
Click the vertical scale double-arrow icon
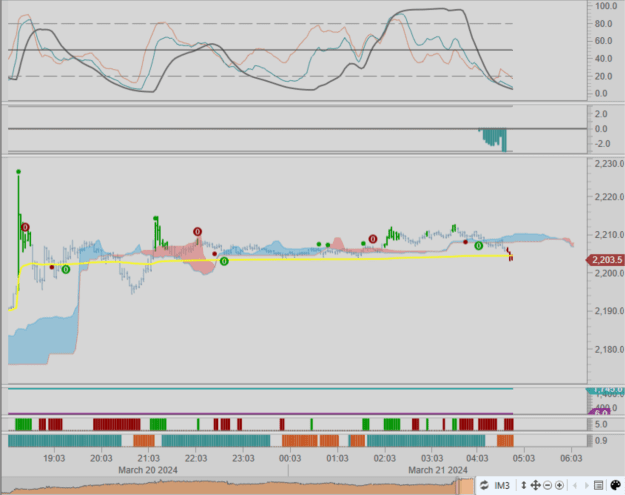(x=524, y=485)
